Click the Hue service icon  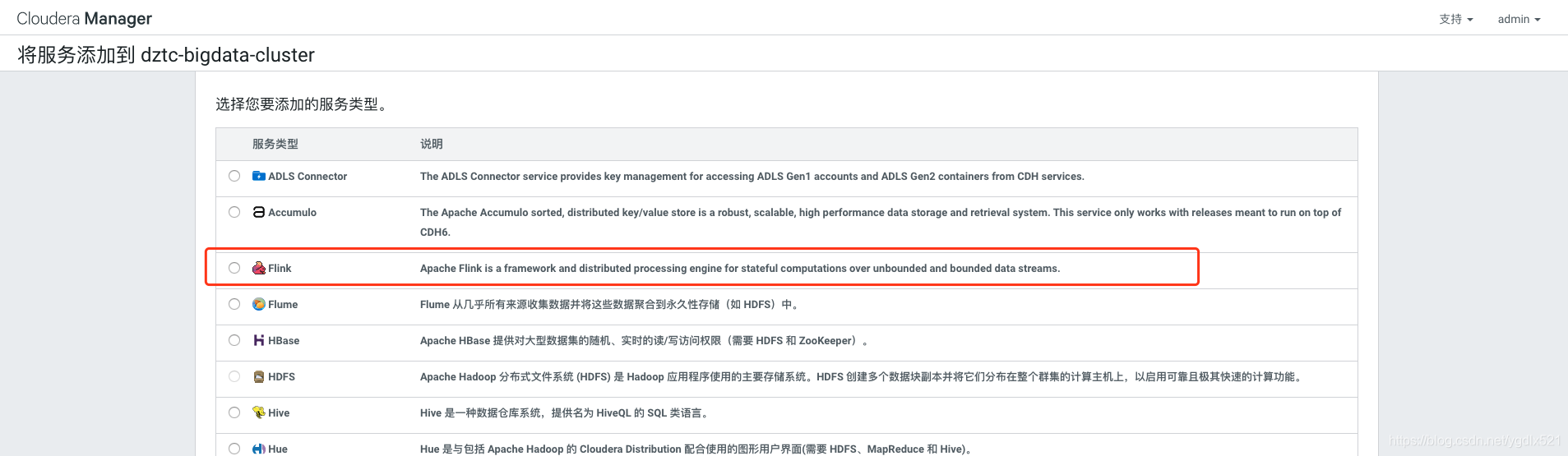click(x=259, y=449)
